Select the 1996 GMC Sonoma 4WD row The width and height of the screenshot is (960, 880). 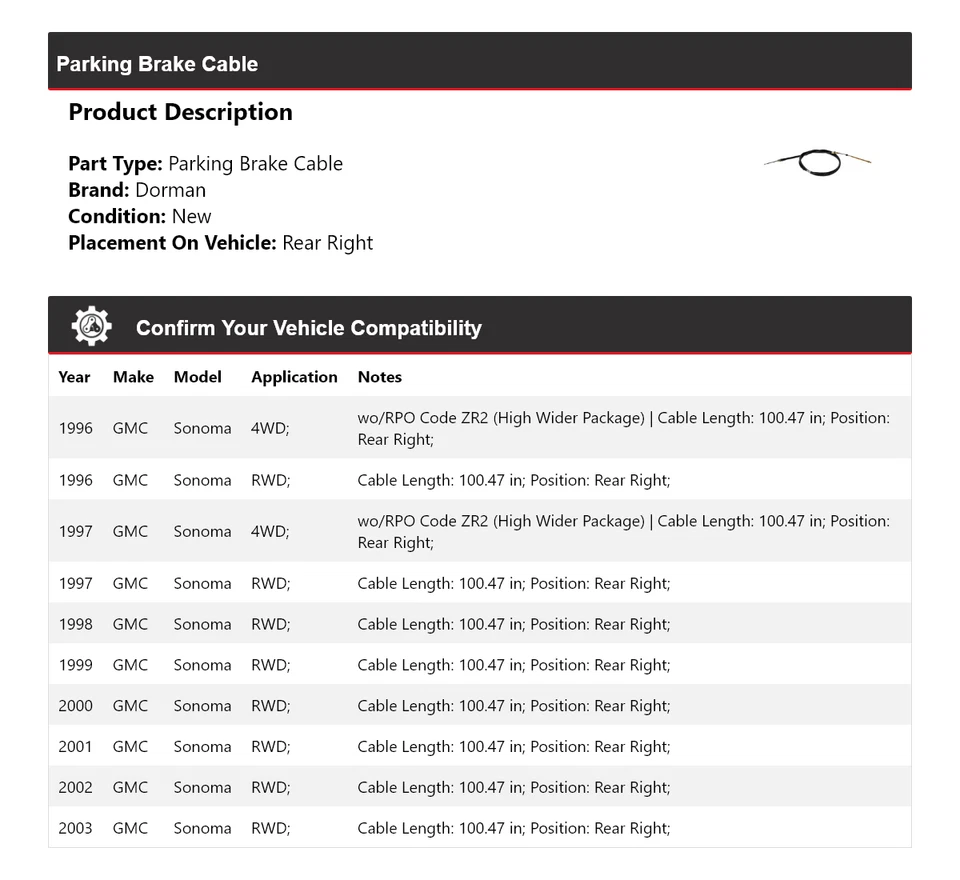(479, 428)
